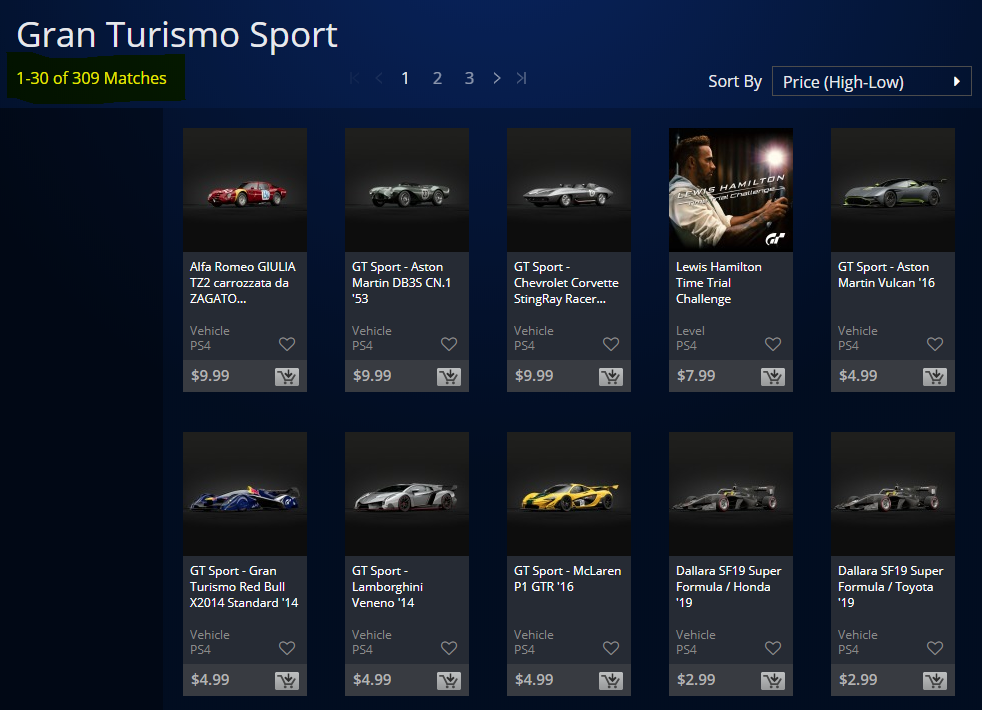The image size is (982, 710).
Task: Go to page 3 of results
Action: click(469, 78)
